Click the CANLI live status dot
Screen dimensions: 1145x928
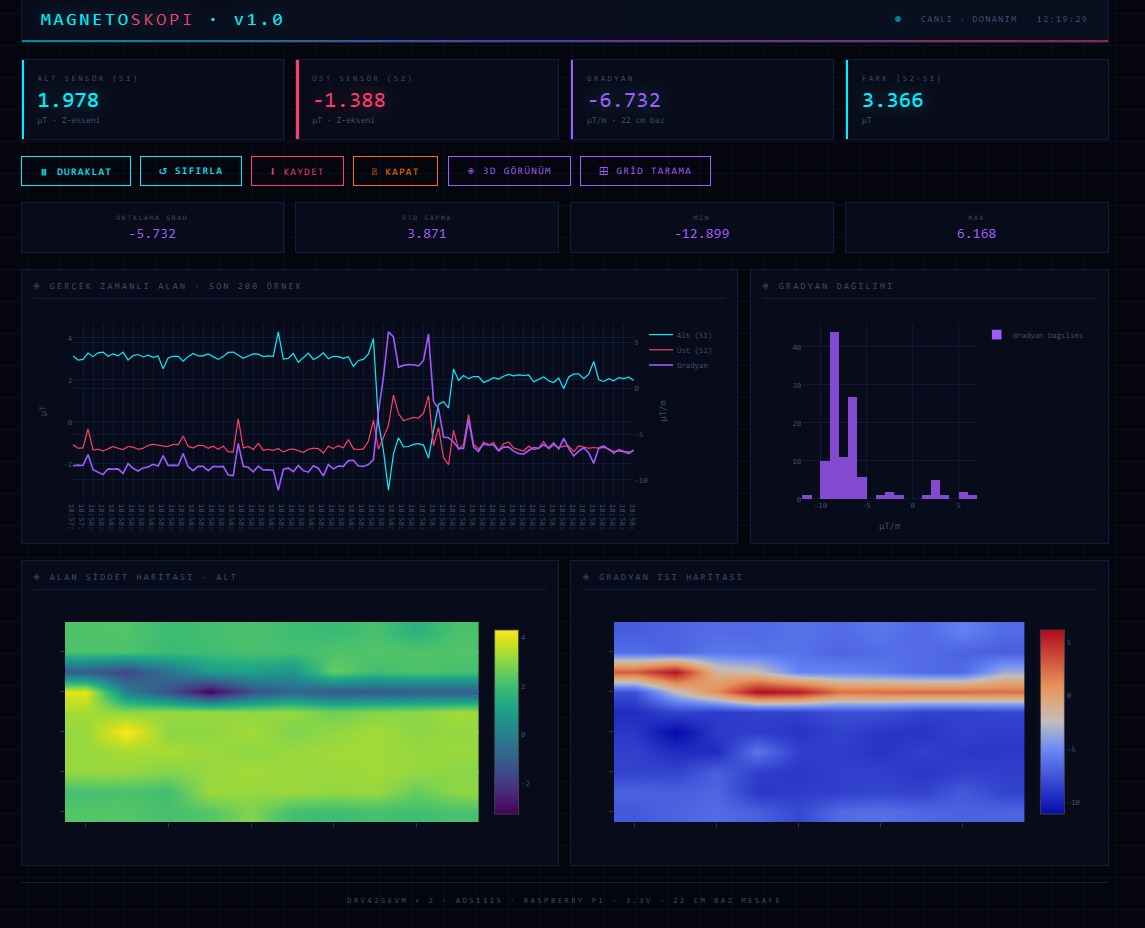click(x=898, y=19)
